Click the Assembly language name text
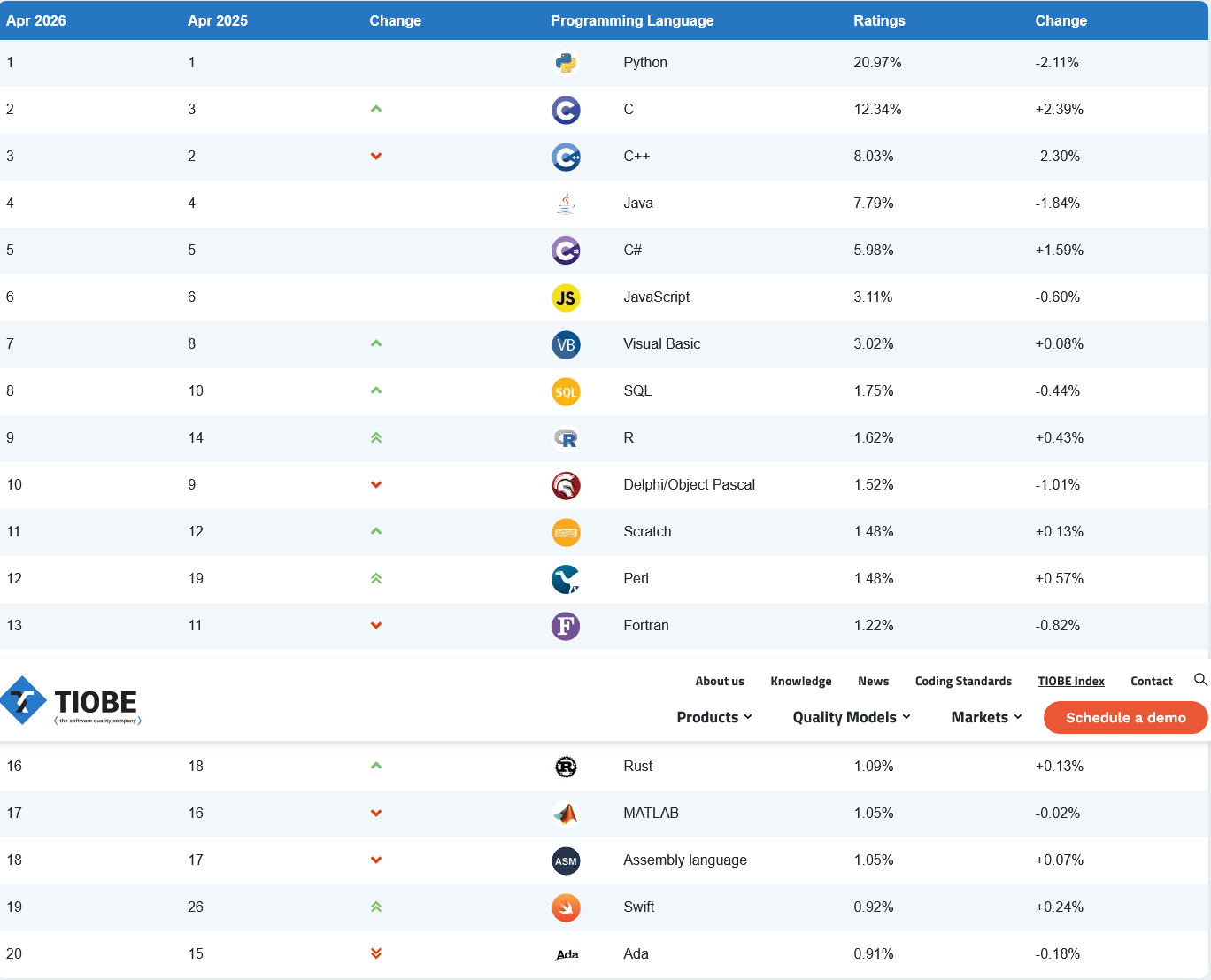 [x=685, y=860]
